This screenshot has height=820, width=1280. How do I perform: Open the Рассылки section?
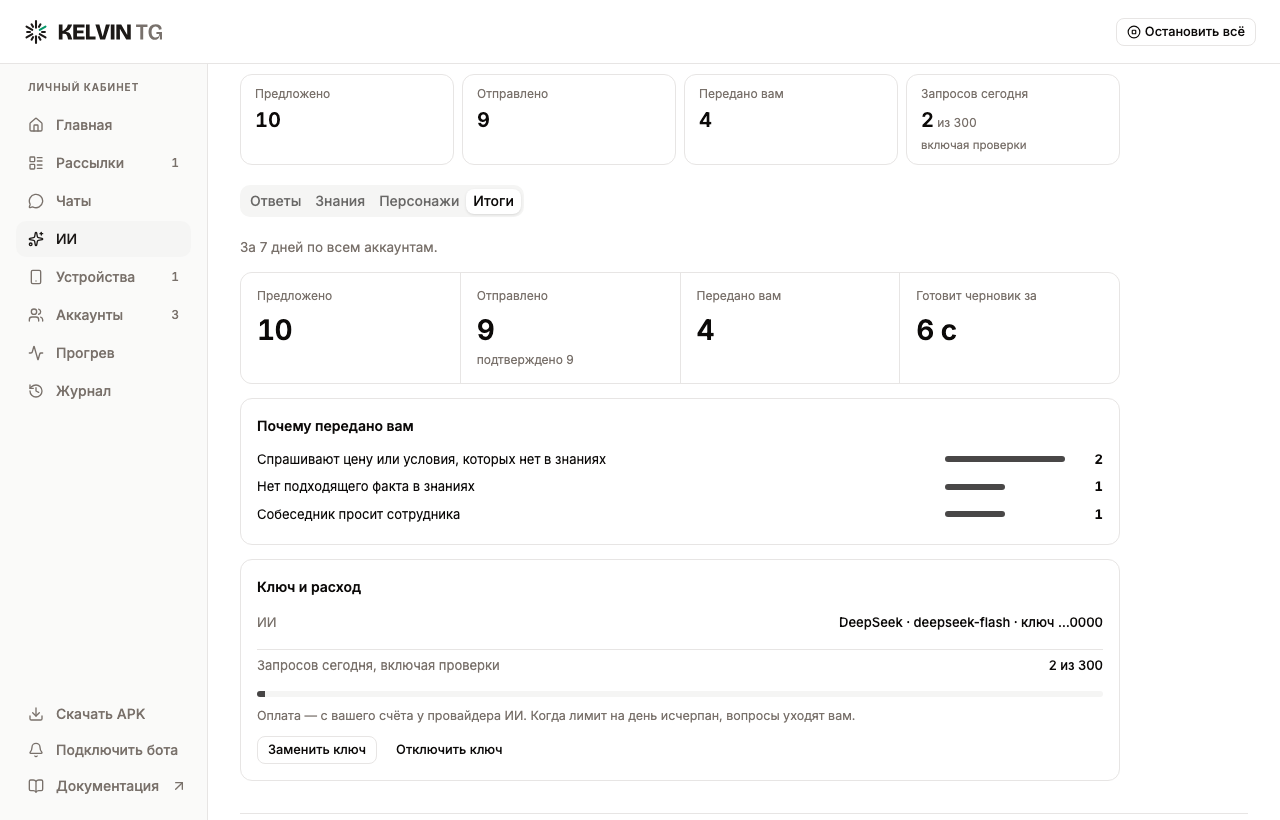pyautogui.click(x=103, y=163)
